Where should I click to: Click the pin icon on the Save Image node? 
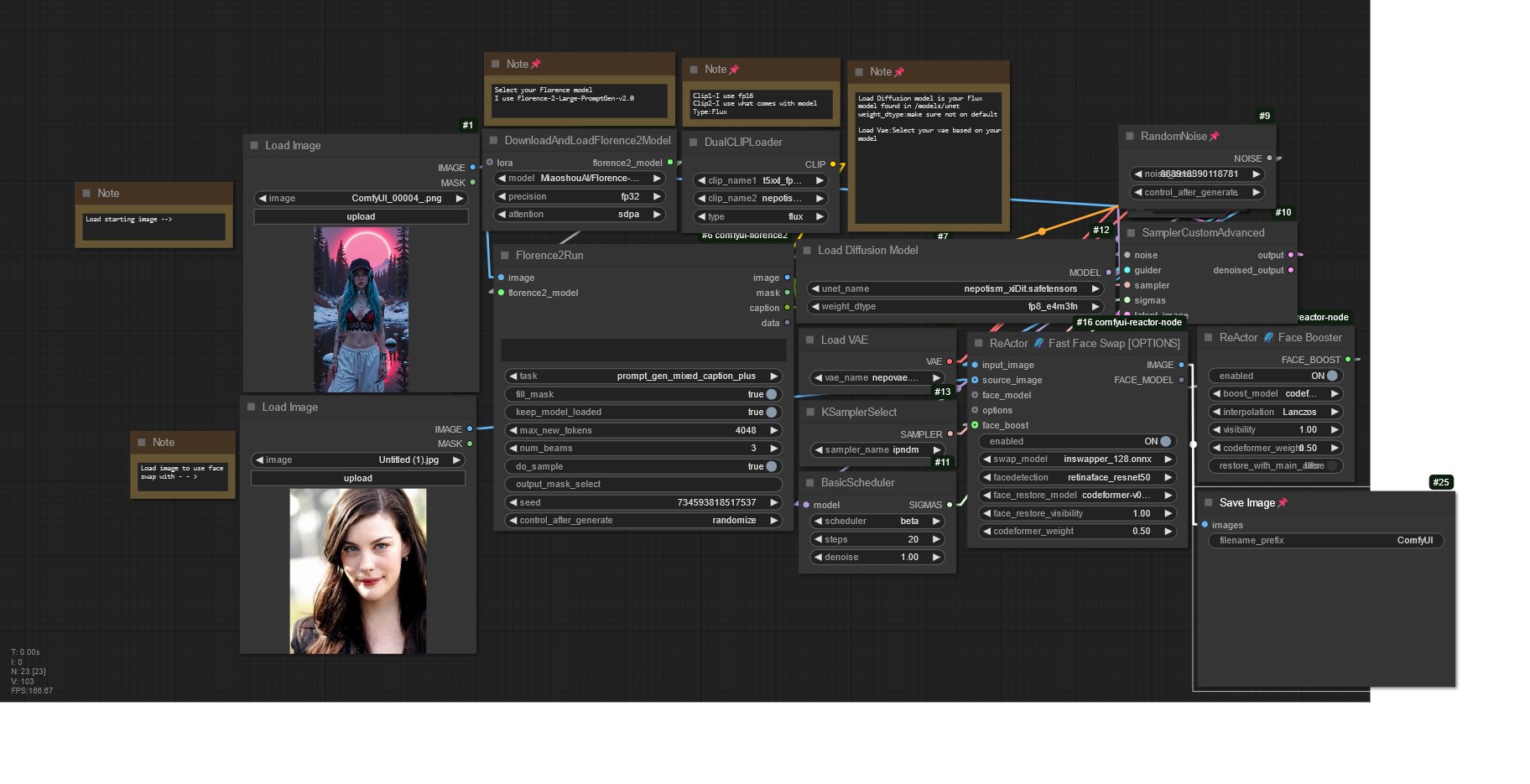(x=1283, y=503)
